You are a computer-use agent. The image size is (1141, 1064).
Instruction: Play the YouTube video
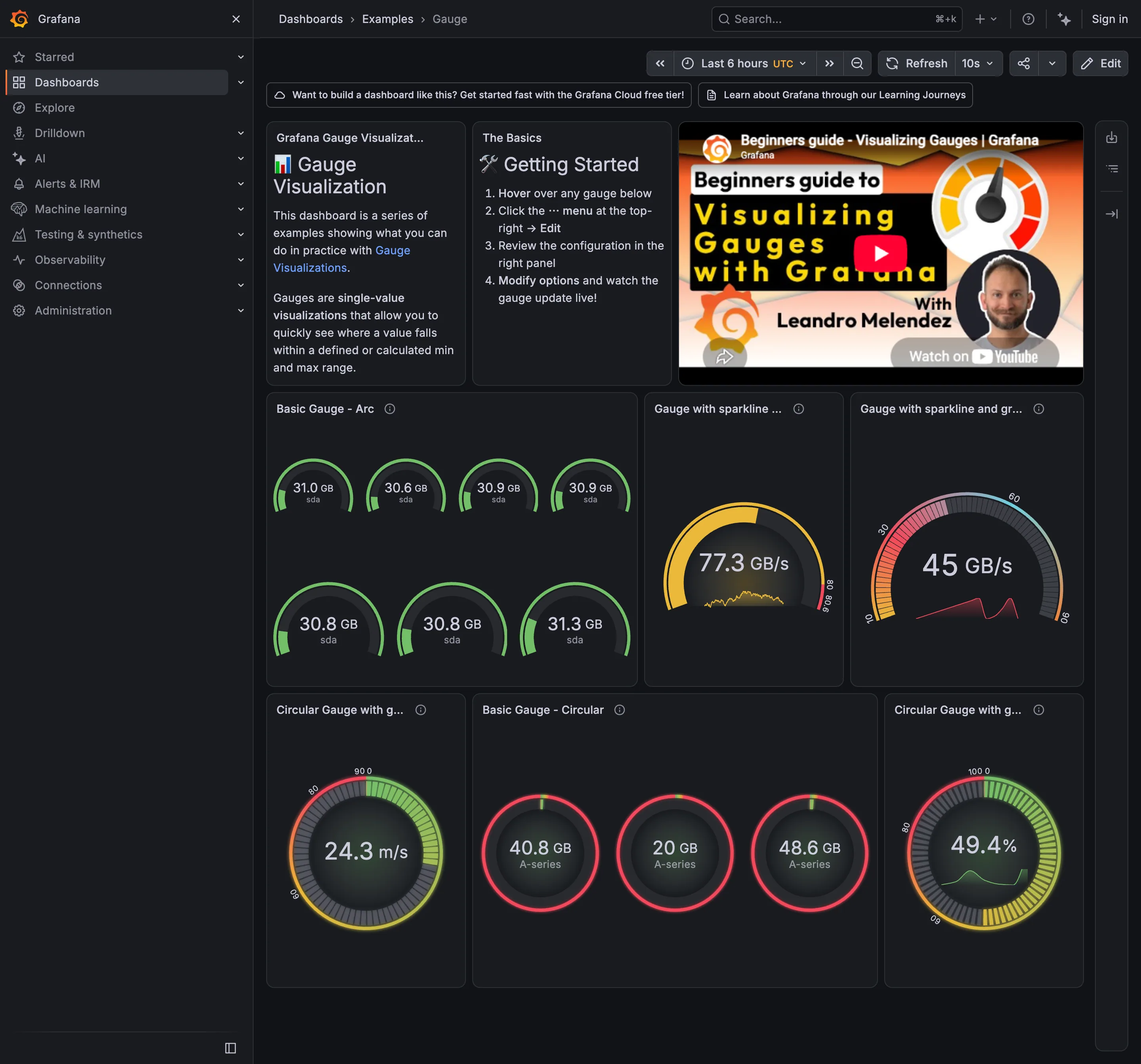click(x=880, y=253)
